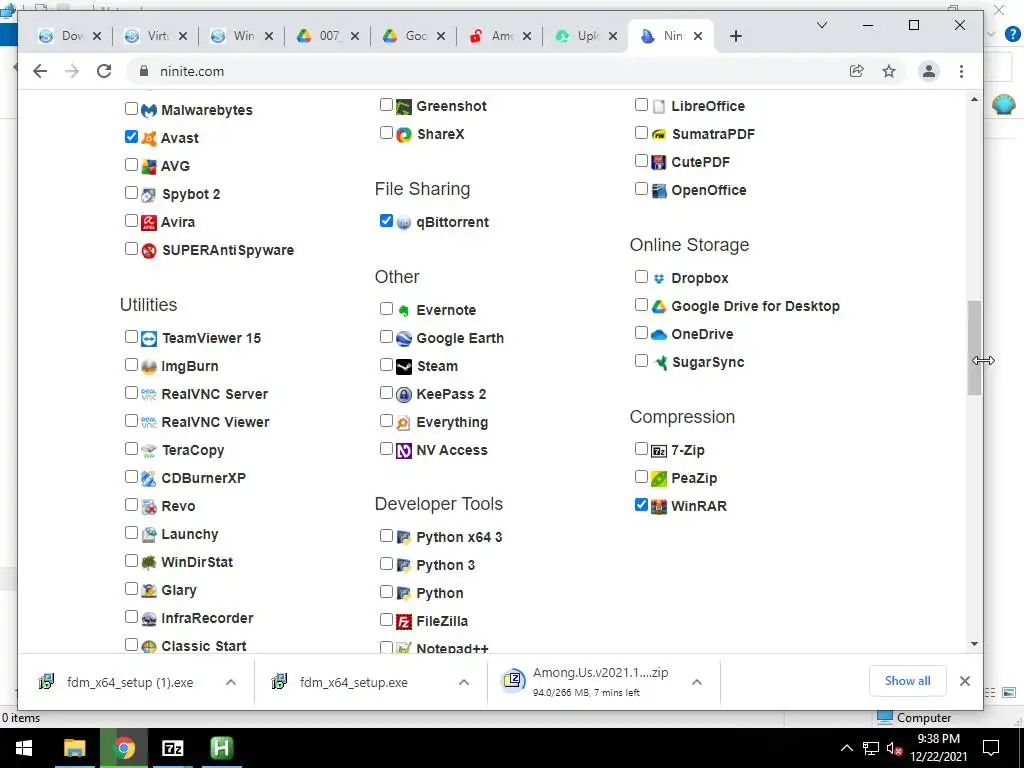
Task: Switch to the Upl tab
Action: pos(586,36)
